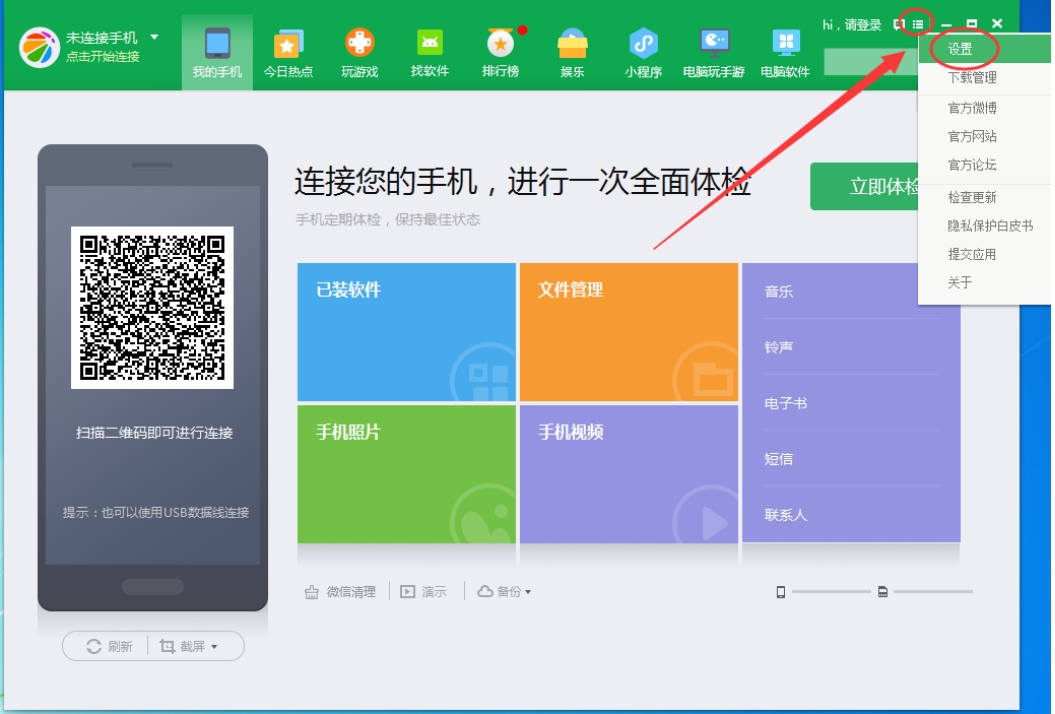Expand the phone connection dropdown arrow
This screenshot has width=1055, height=714.
click(154, 37)
